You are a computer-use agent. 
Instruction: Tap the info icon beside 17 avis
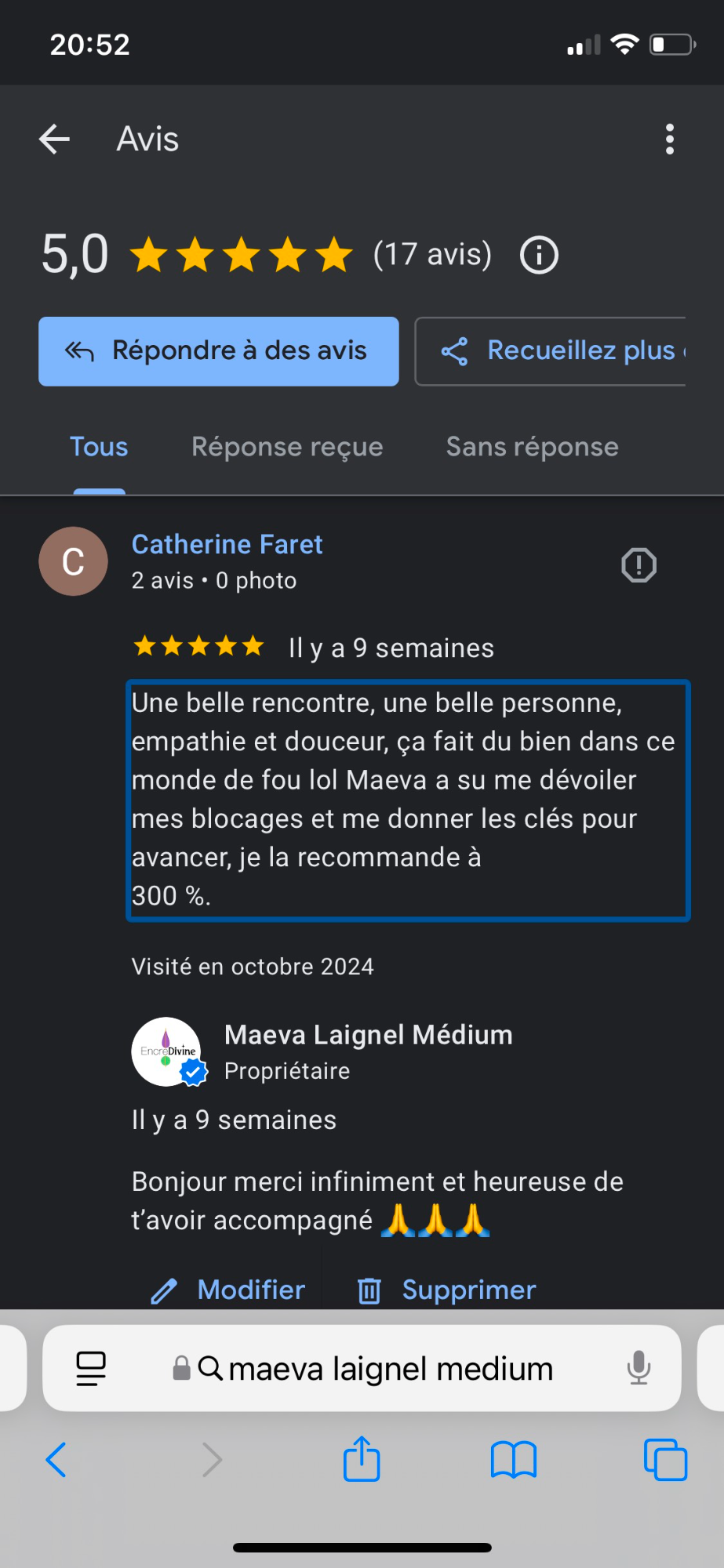(539, 255)
